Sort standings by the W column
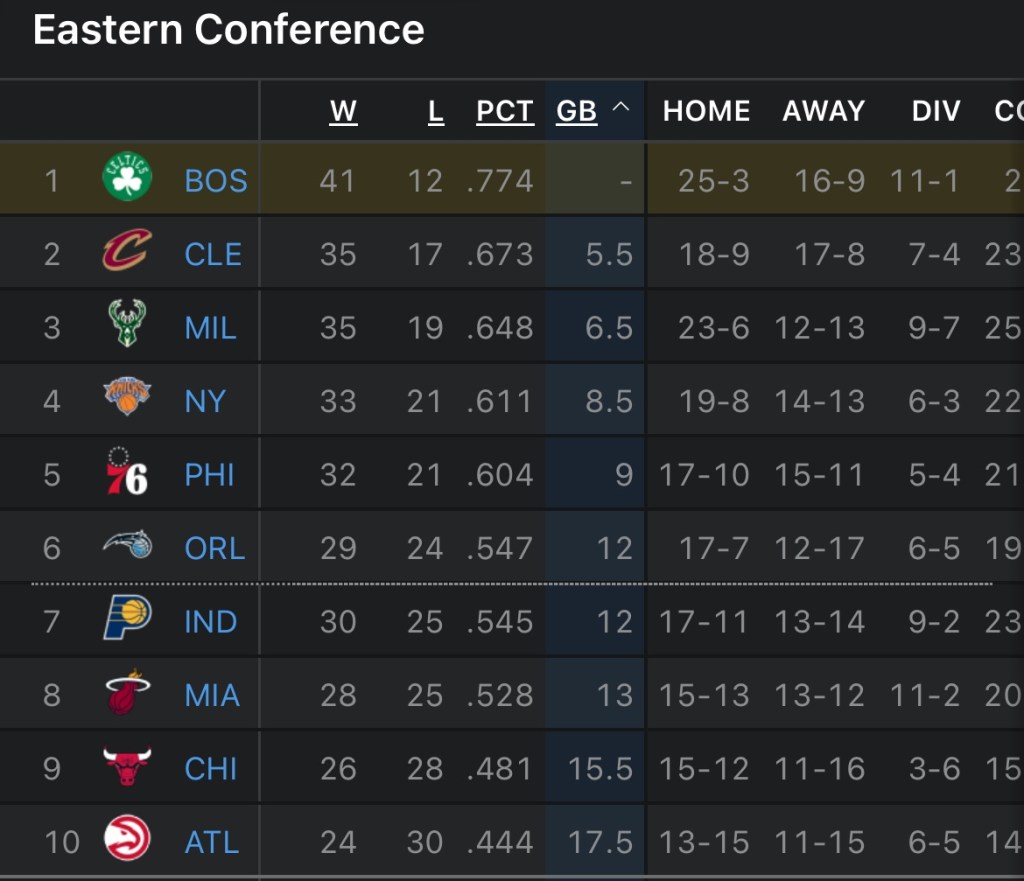The width and height of the screenshot is (1024, 881). coord(343,111)
